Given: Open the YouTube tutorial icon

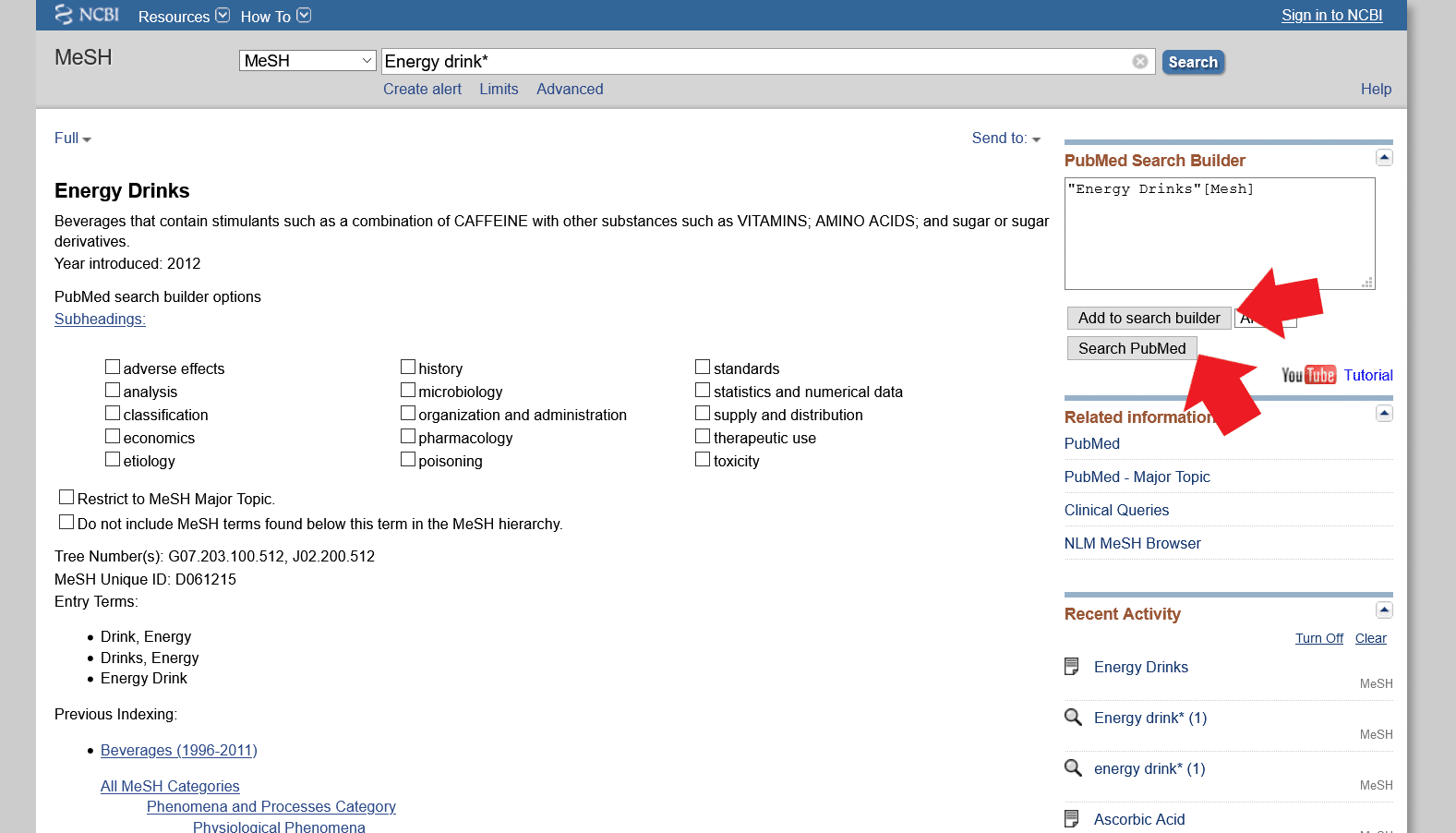Looking at the screenshot, I should pos(1308,375).
